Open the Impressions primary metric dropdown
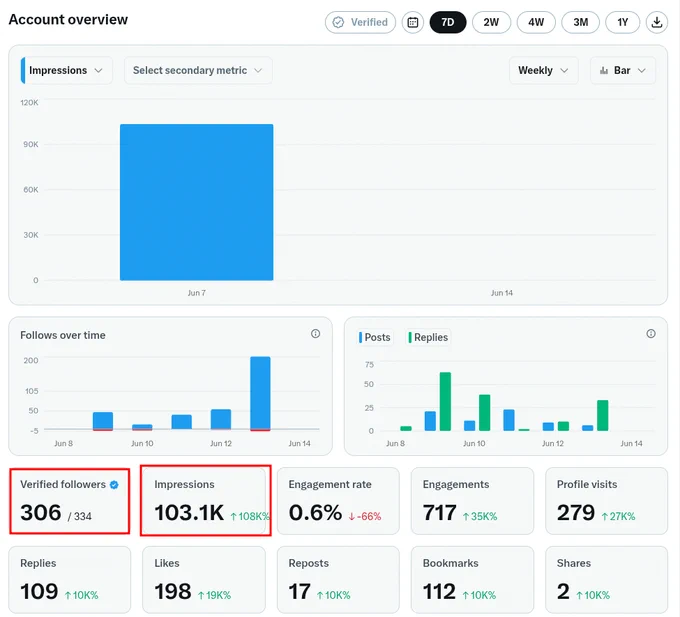Viewport: 680px width, 617px height. [66, 70]
